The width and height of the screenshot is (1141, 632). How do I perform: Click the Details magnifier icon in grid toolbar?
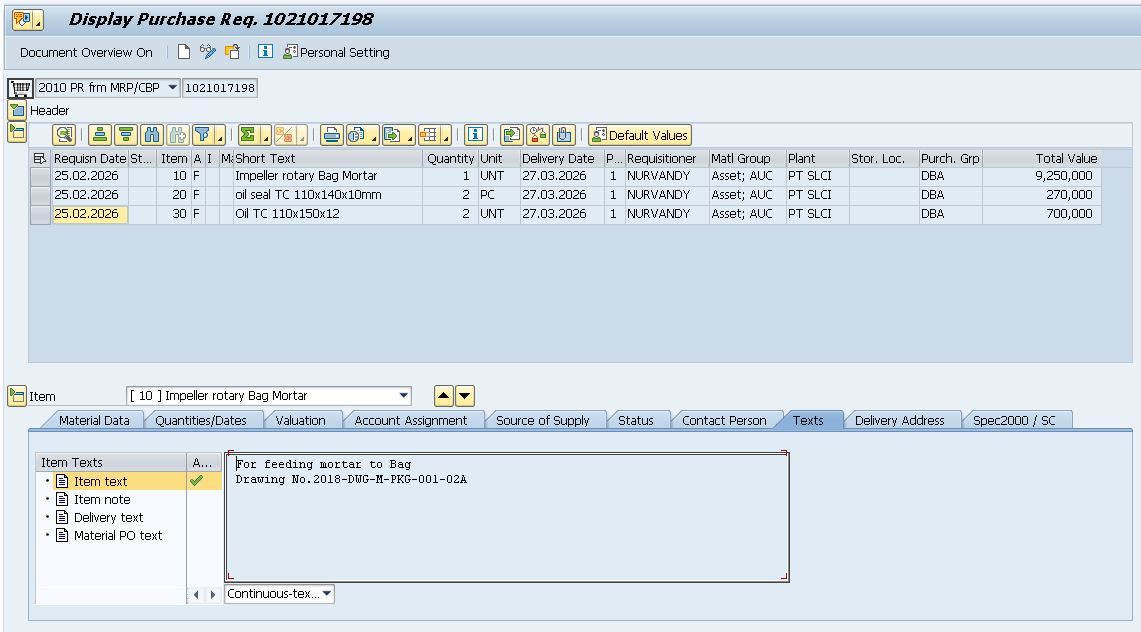pyautogui.click(x=64, y=135)
